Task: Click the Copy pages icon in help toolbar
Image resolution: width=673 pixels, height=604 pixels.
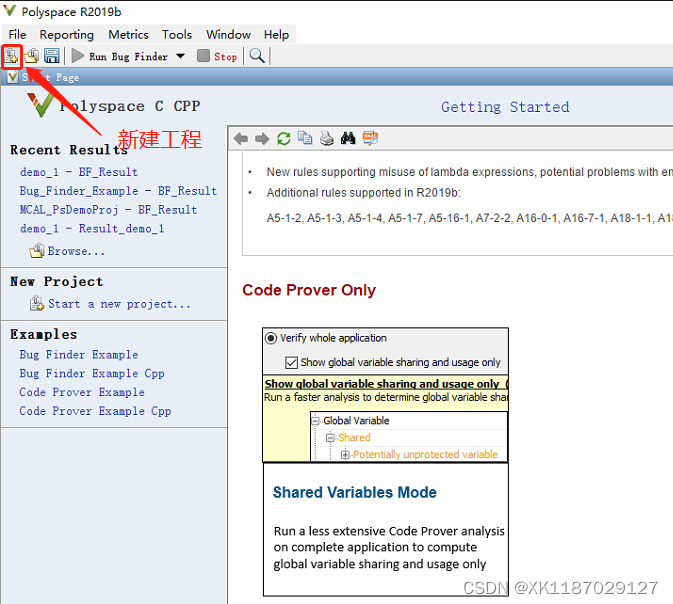Action: pos(305,138)
